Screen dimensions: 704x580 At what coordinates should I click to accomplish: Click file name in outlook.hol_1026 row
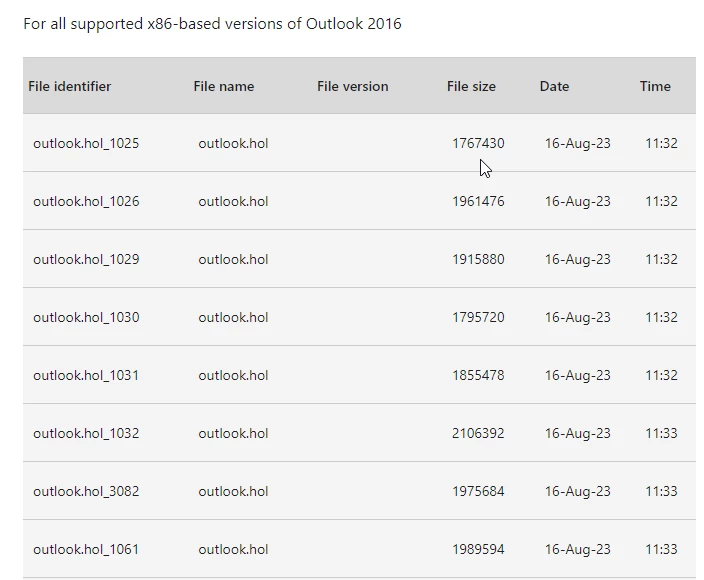[233, 201]
